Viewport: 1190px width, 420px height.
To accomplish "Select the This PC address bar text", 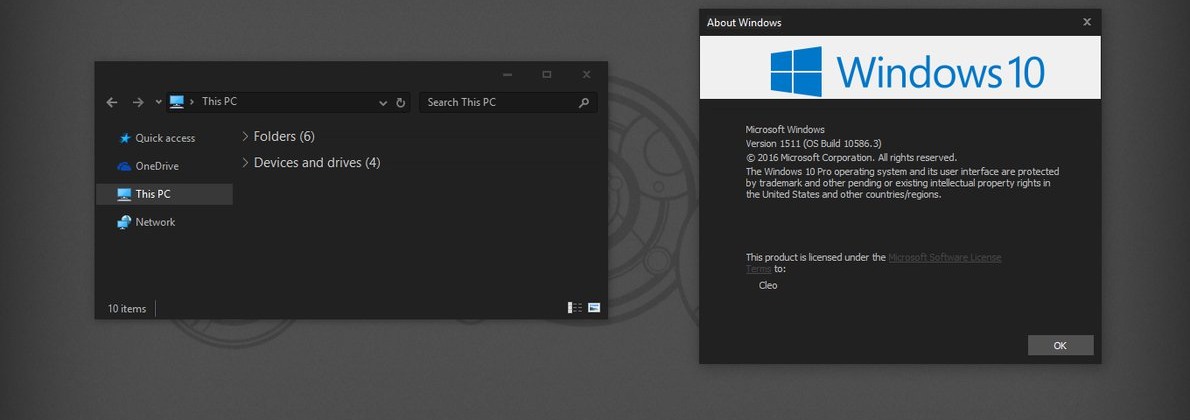I will (x=219, y=102).
